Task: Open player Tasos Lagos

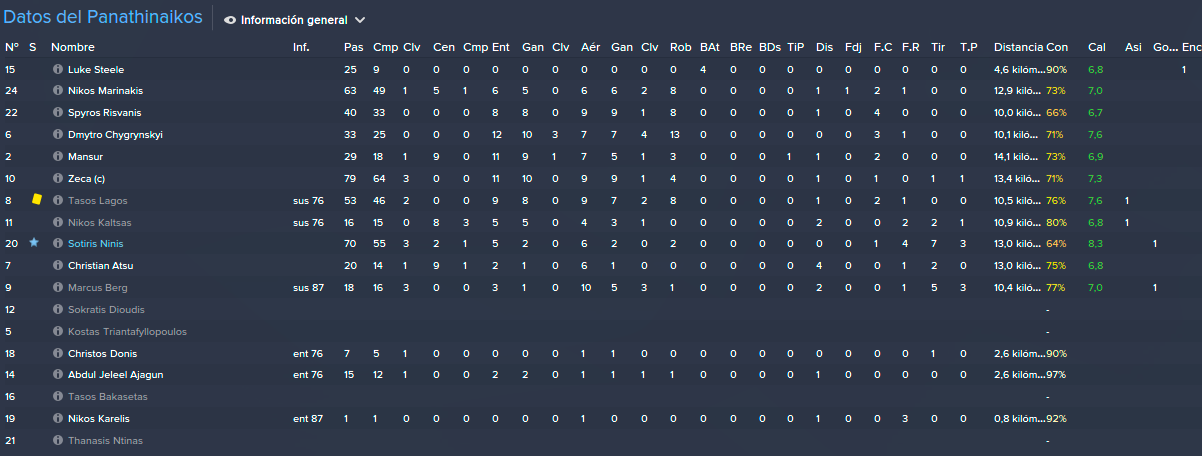Action: point(98,201)
